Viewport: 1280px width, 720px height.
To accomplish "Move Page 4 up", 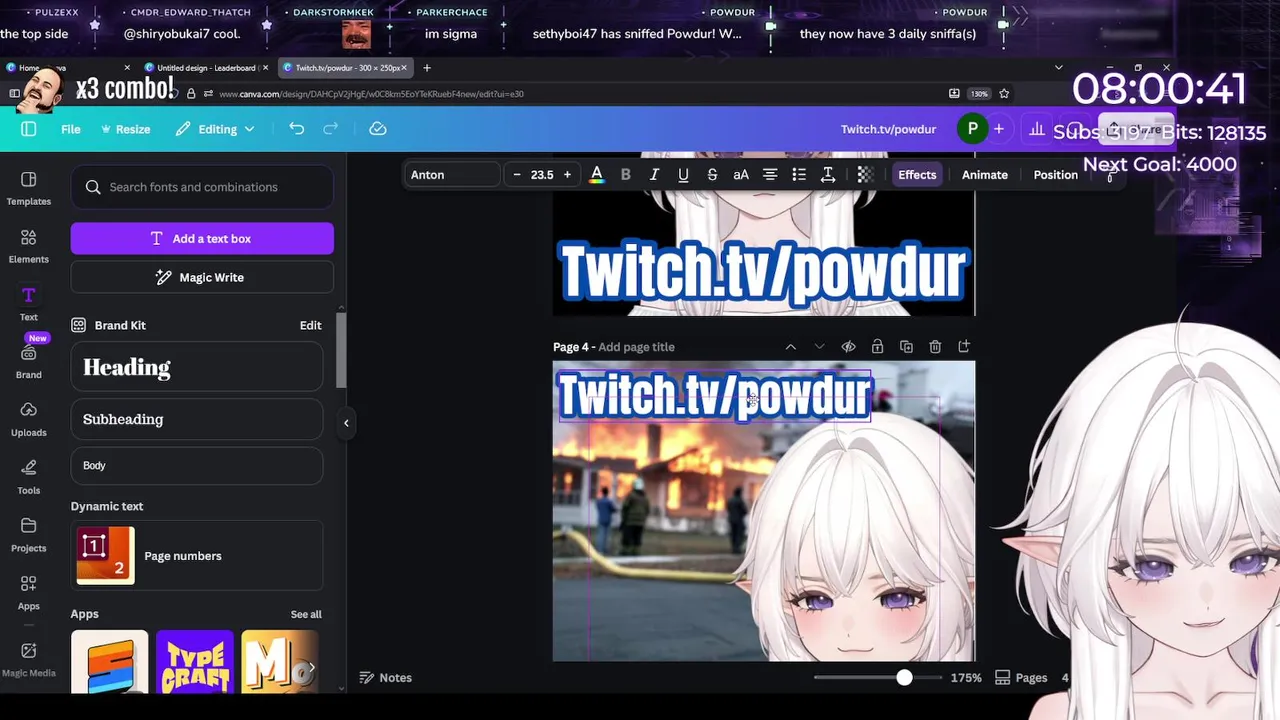I will coord(790,347).
